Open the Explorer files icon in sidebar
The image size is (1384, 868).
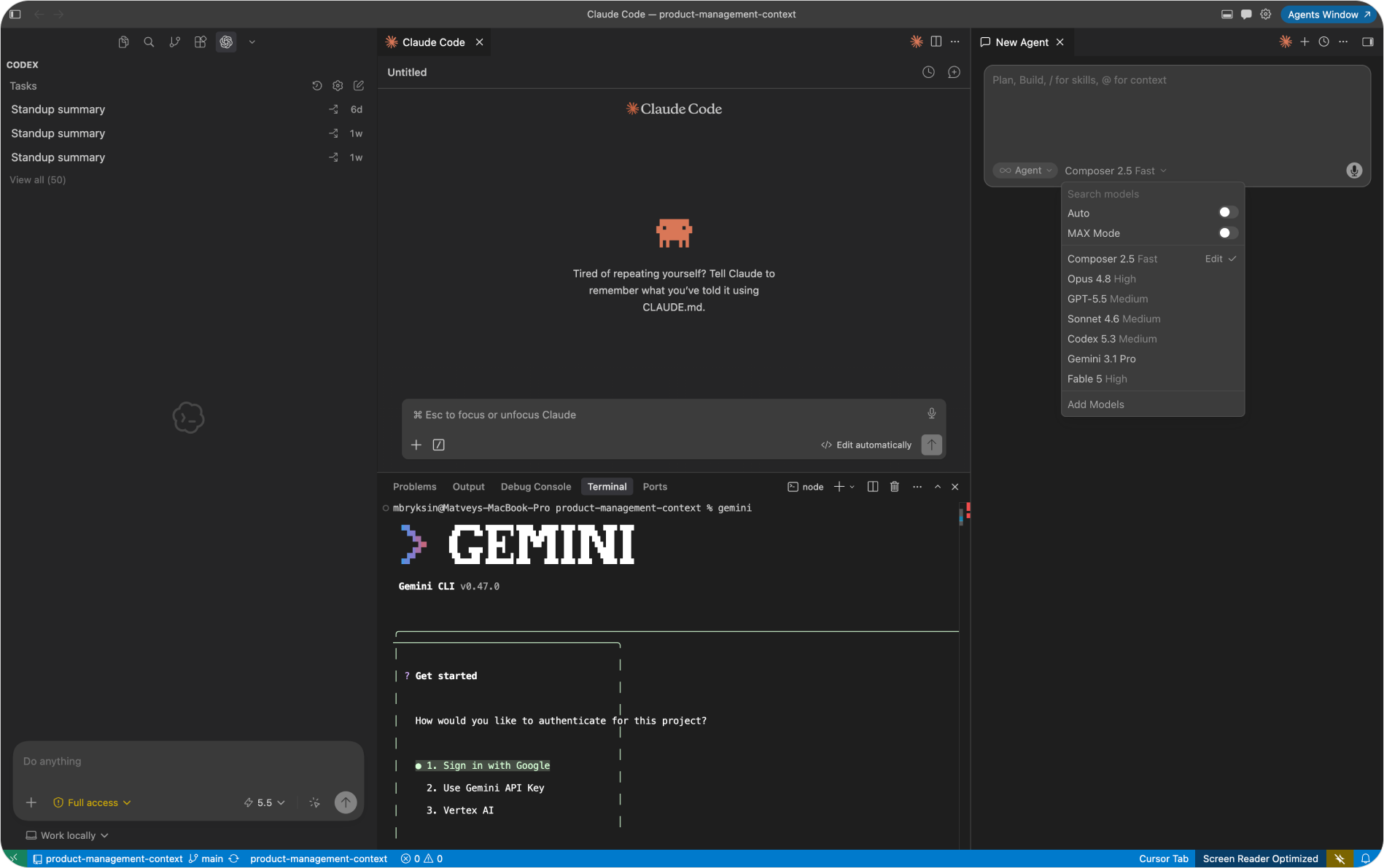123,42
